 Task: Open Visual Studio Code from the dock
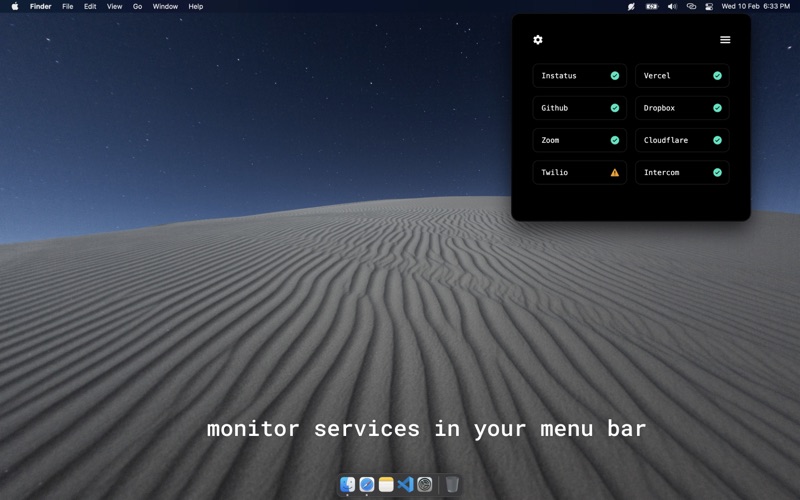pyautogui.click(x=406, y=484)
